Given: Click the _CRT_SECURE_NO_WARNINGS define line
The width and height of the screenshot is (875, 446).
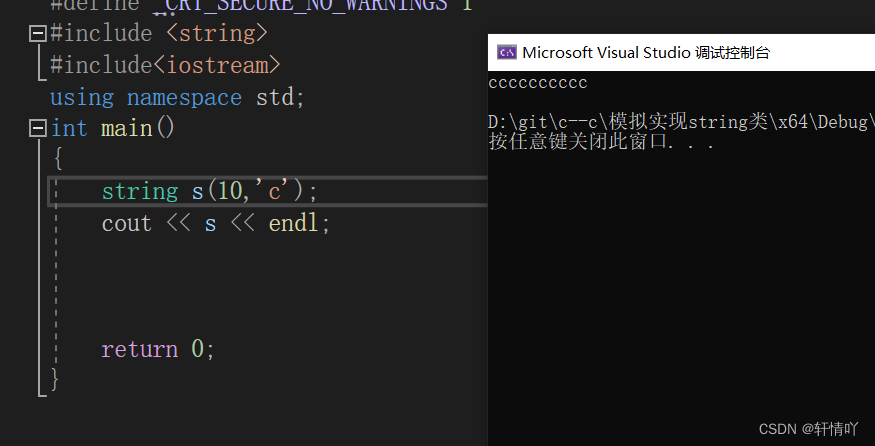Looking at the screenshot, I should tap(261, 5).
